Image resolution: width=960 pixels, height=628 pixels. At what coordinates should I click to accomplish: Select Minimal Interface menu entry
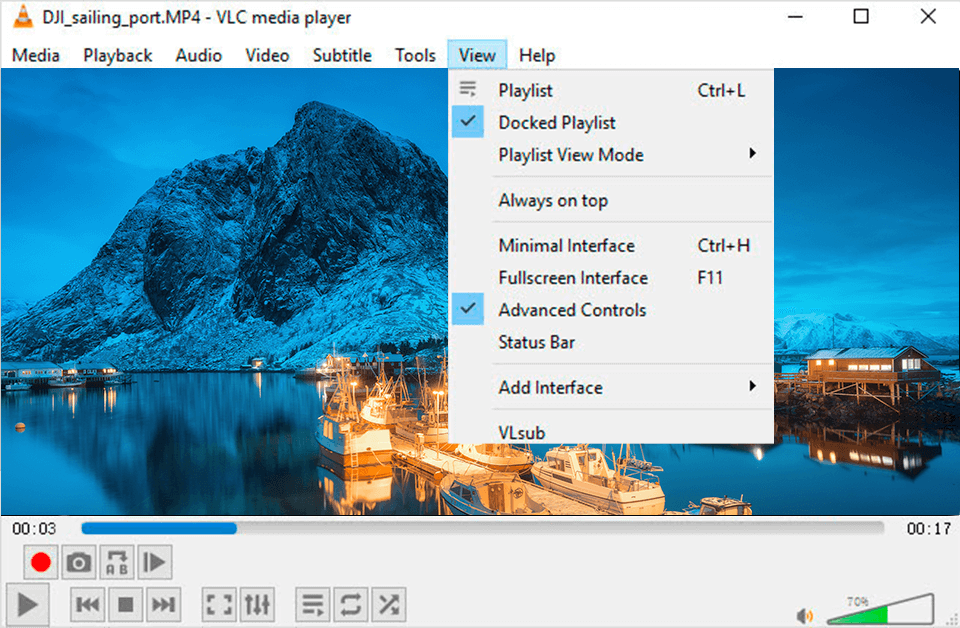click(566, 246)
